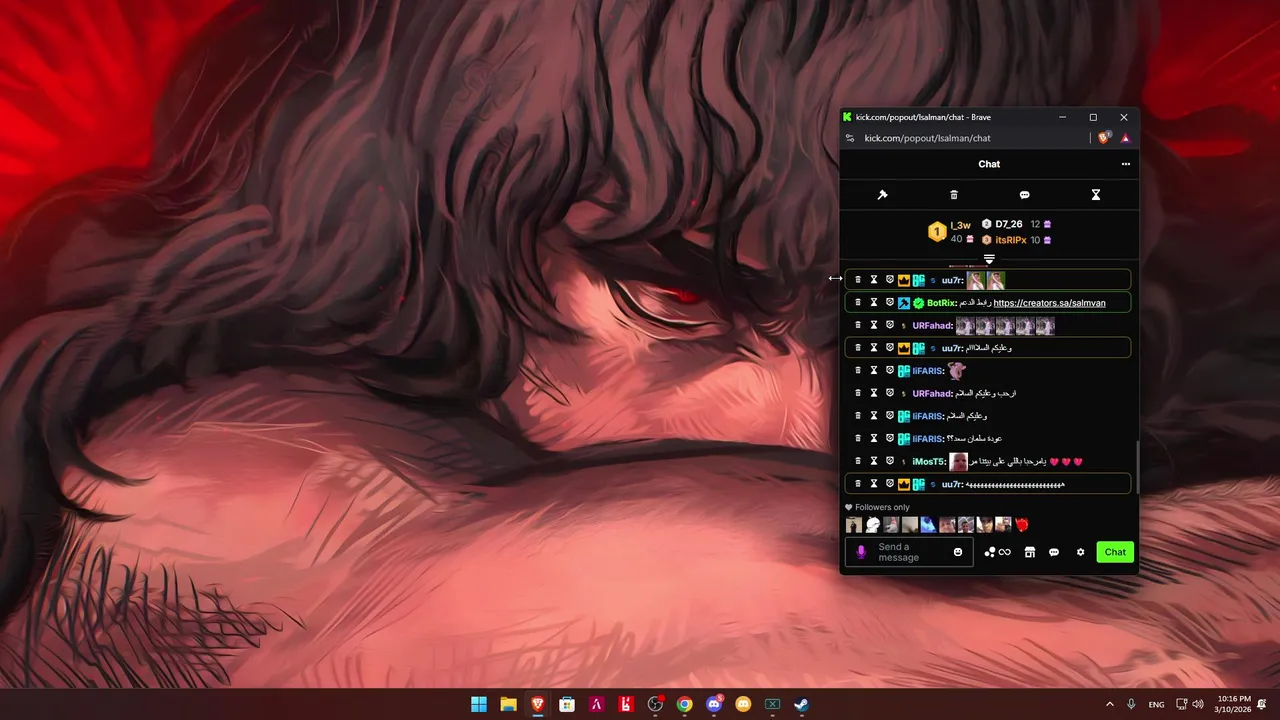Timeout iMosT5 using hourglass icon
This screenshot has width=1280, height=720.
(x=873, y=461)
